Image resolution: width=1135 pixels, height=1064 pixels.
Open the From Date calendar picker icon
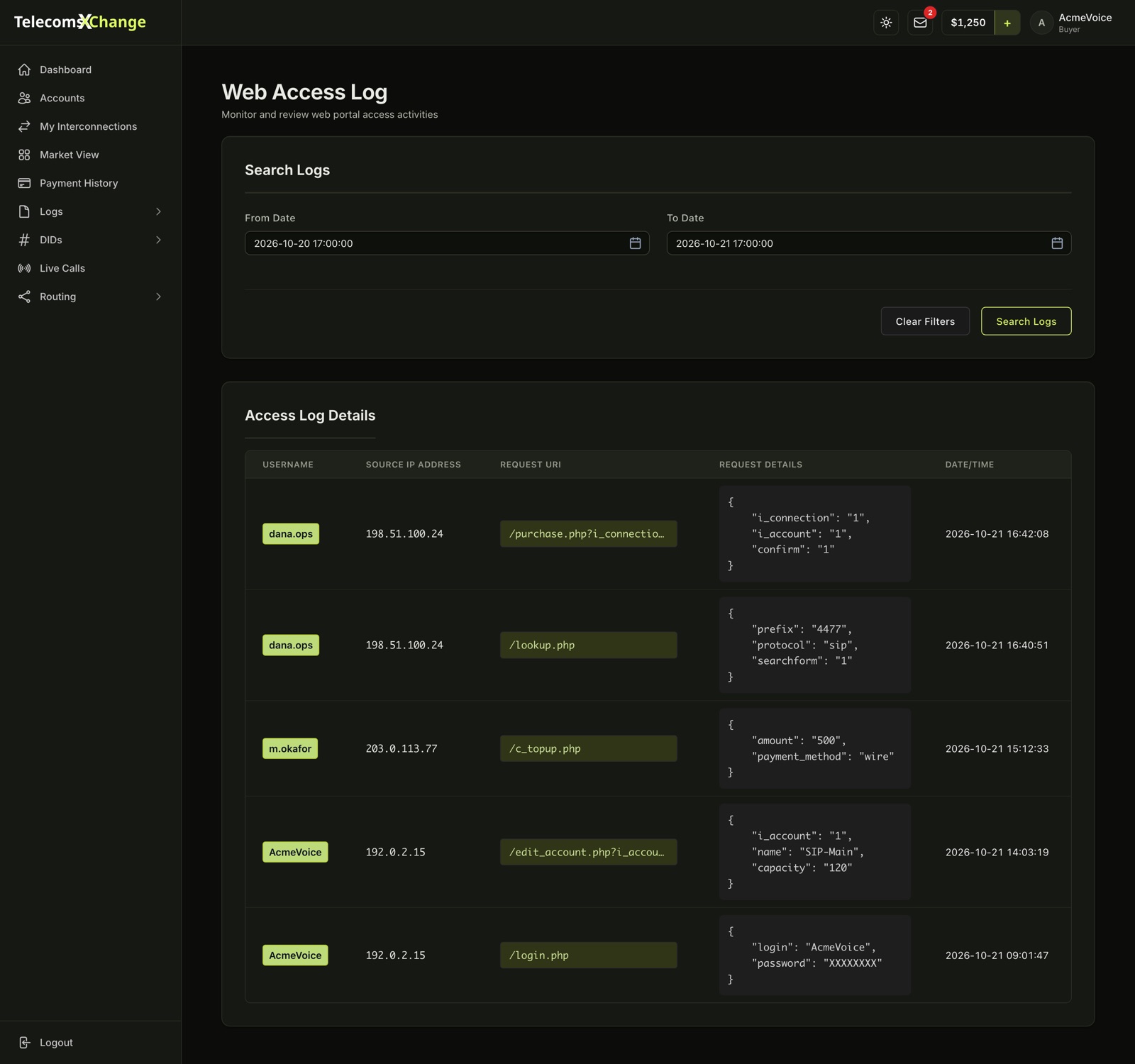[635, 243]
